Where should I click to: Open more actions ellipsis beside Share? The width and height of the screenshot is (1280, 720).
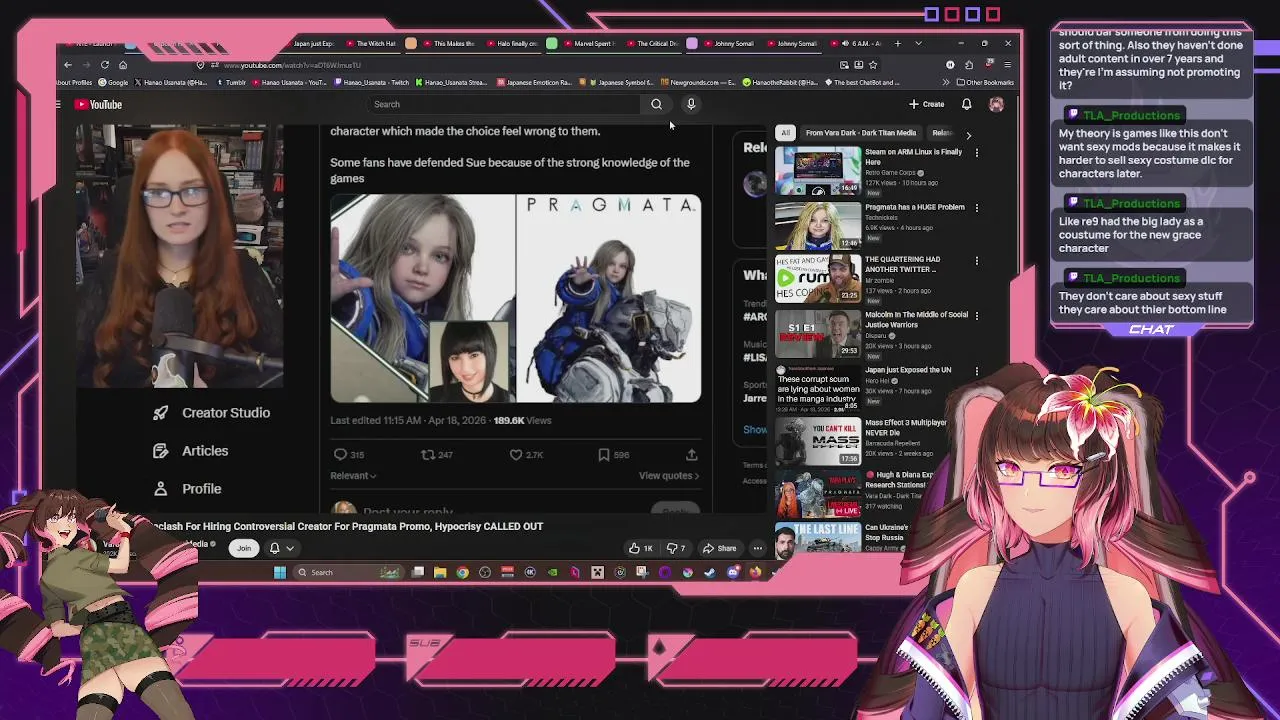757,548
